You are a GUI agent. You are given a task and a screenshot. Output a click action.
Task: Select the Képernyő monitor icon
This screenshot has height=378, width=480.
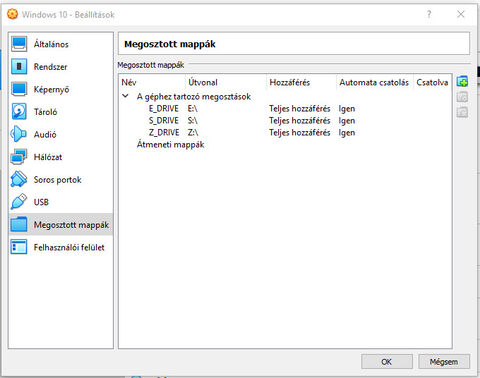click(19, 89)
